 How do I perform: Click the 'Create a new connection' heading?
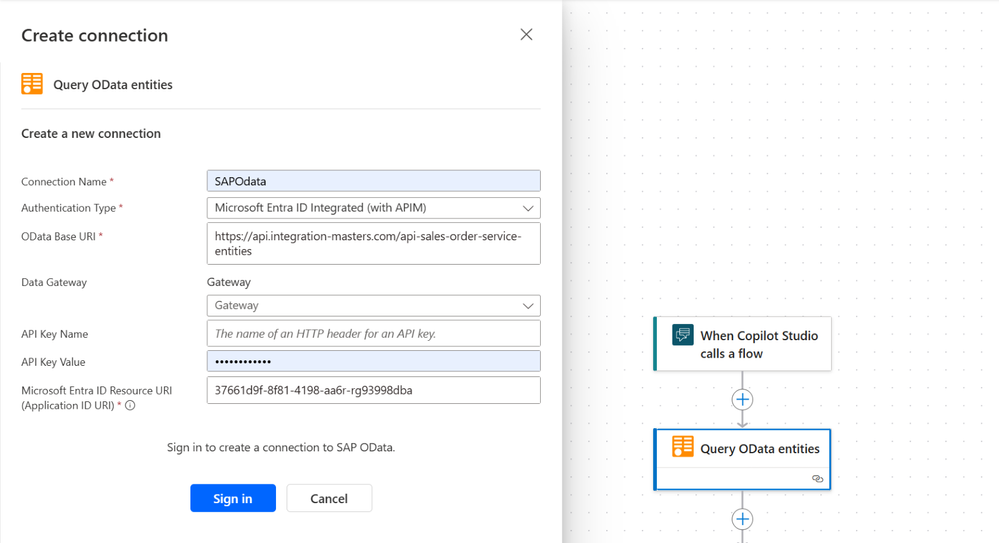pyautogui.click(x=91, y=134)
